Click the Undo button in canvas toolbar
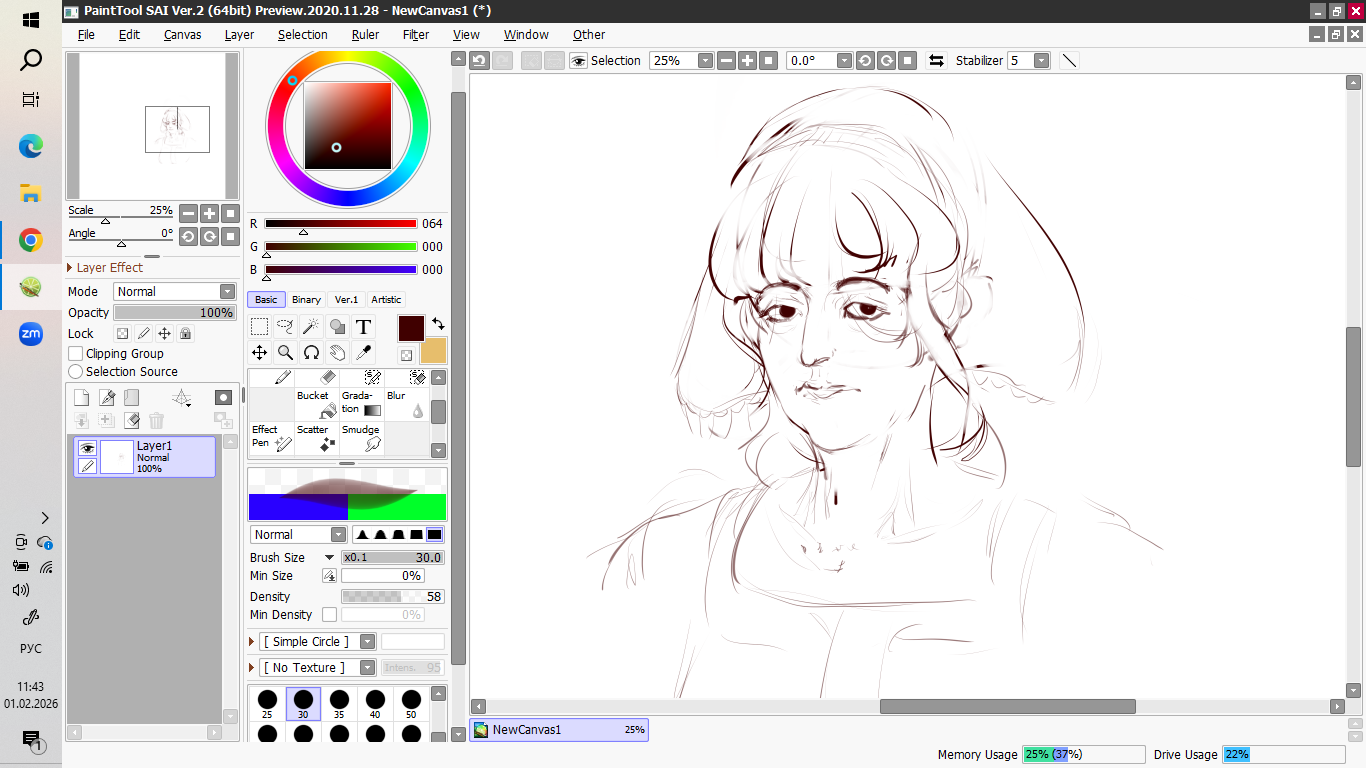1366x768 pixels. pyautogui.click(x=480, y=61)
